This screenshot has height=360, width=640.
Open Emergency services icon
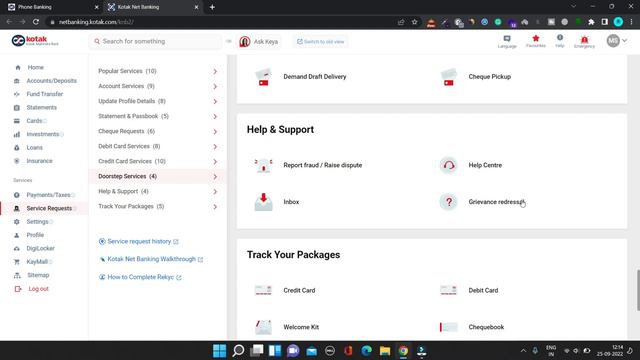click(584, 42)
